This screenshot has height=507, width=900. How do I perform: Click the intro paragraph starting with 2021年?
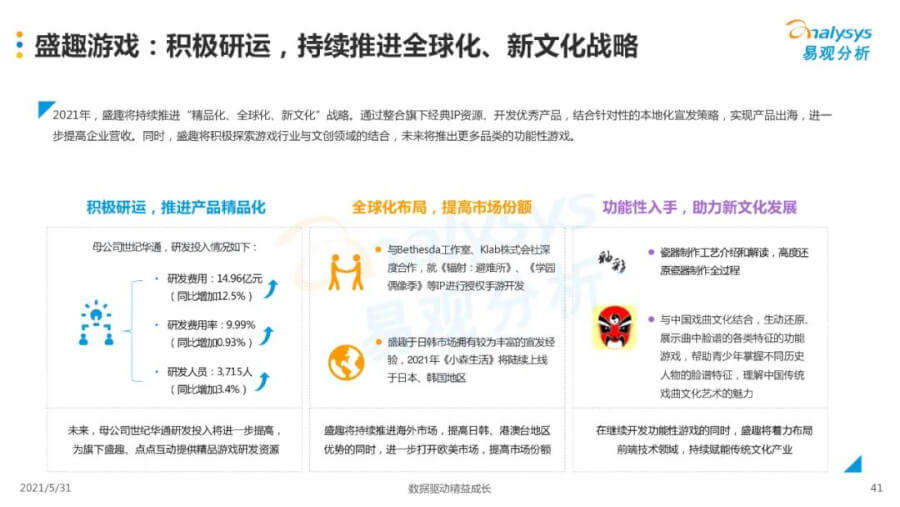click(x=442, y=126)
